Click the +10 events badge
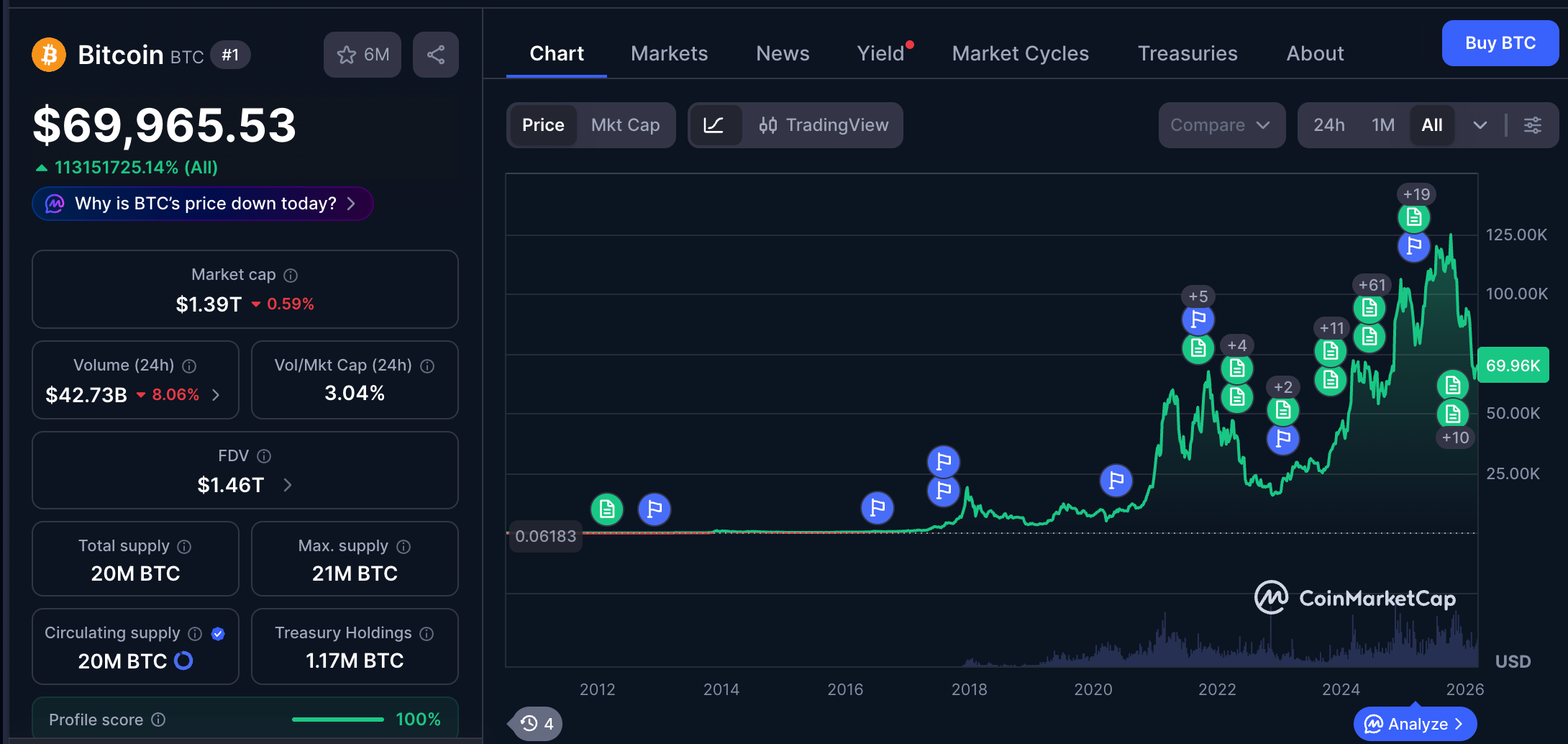Screen dimensions: 1568x744 tap(1455, 437)
